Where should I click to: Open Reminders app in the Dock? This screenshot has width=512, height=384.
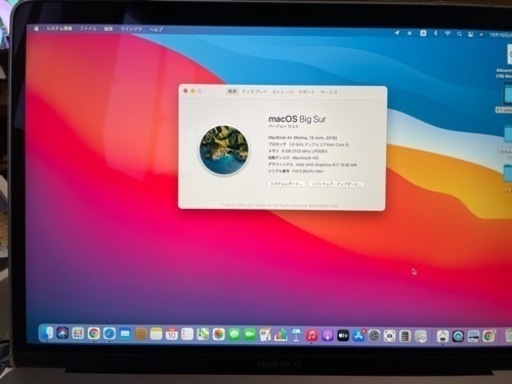click(x=187, y=334)
